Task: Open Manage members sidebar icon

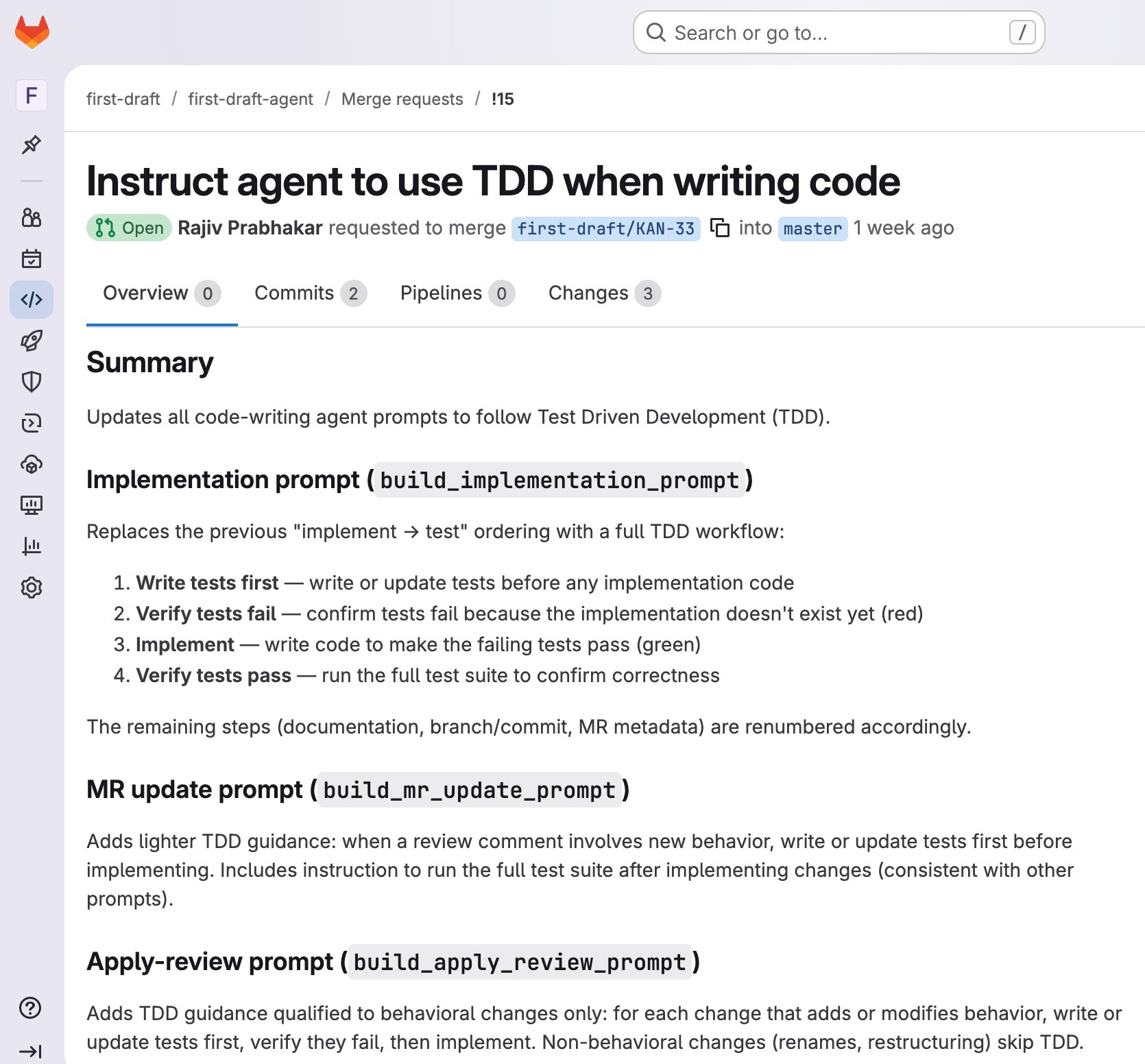Action: (32, 217)
